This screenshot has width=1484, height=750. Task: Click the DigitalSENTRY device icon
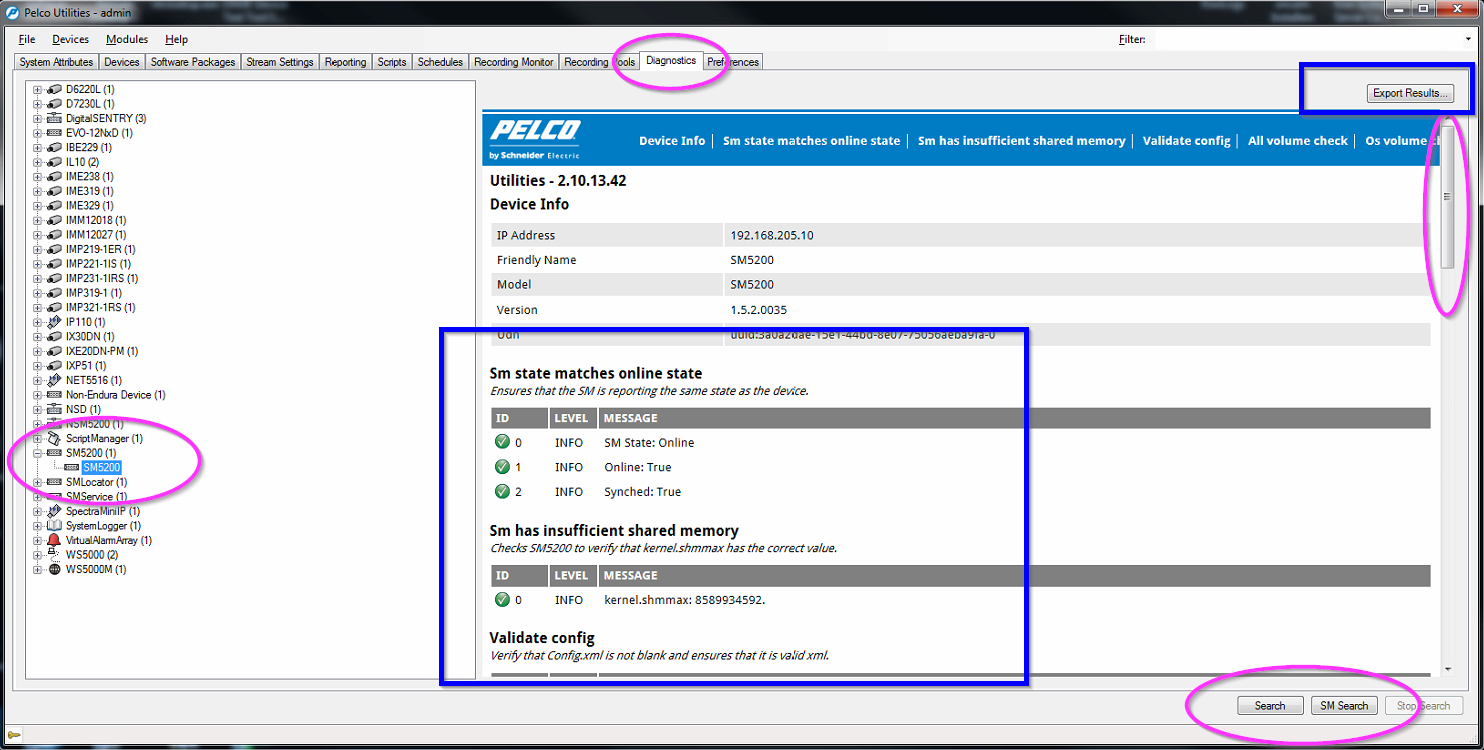[54, 119]
